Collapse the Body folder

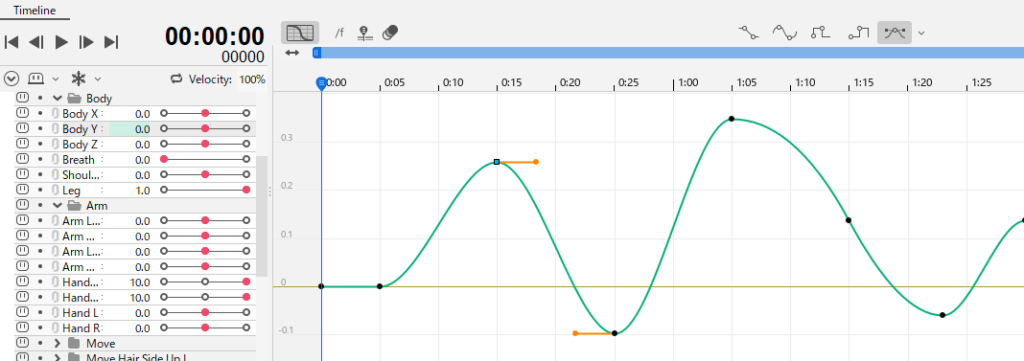pyautogui.click(x=57, y=99)
